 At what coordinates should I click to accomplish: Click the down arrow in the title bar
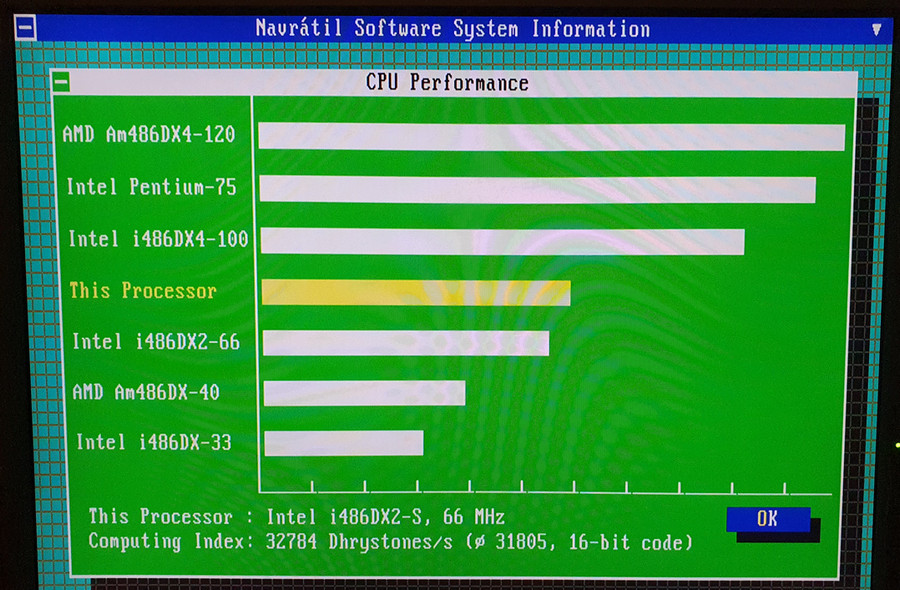(876, 30)
